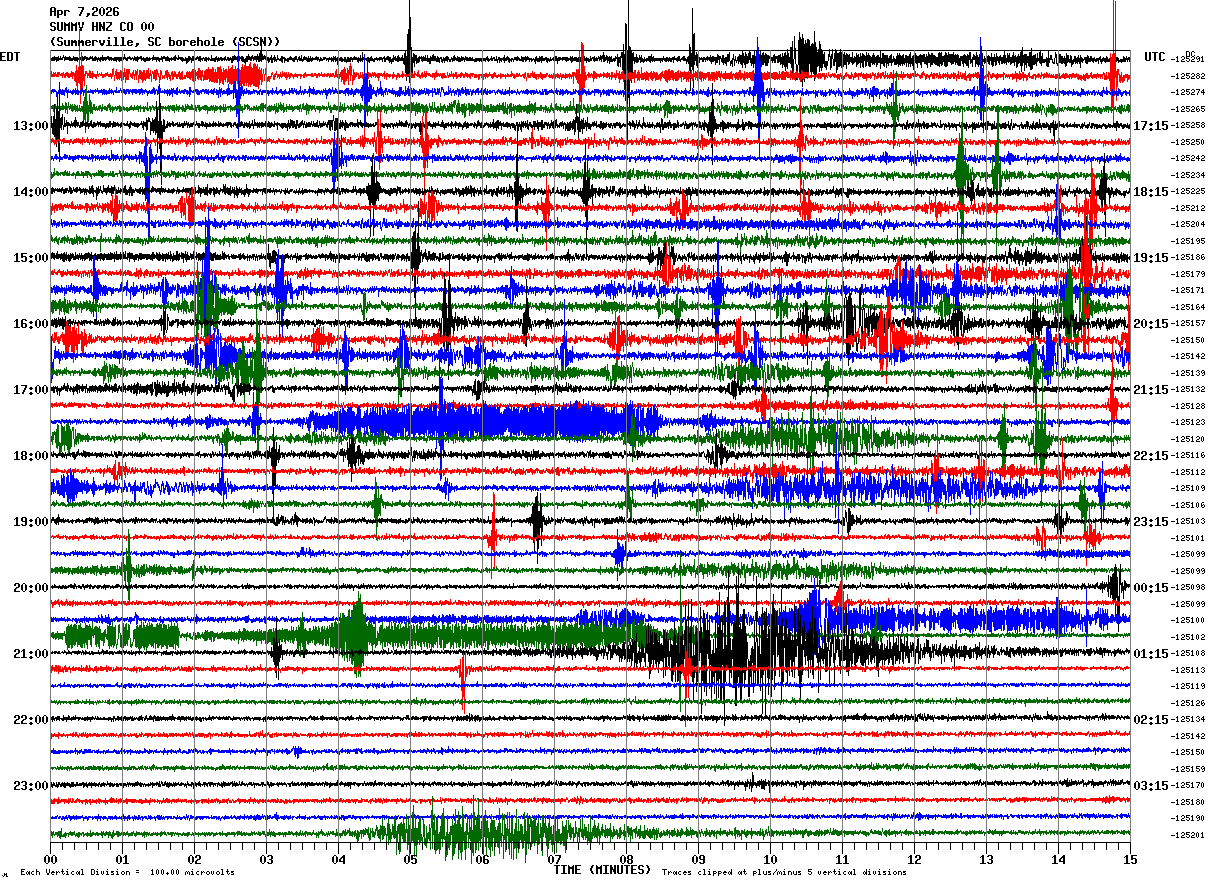Click the 16:00 EDT time label
The width and height of the screenshot is (1210, 886).
31,324
